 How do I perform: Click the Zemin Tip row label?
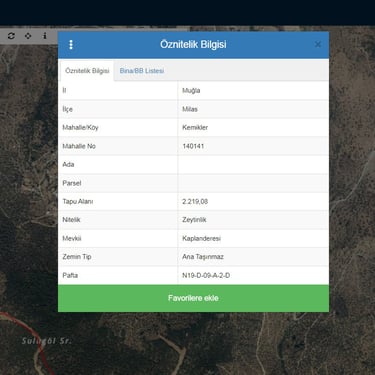(77, 257)
